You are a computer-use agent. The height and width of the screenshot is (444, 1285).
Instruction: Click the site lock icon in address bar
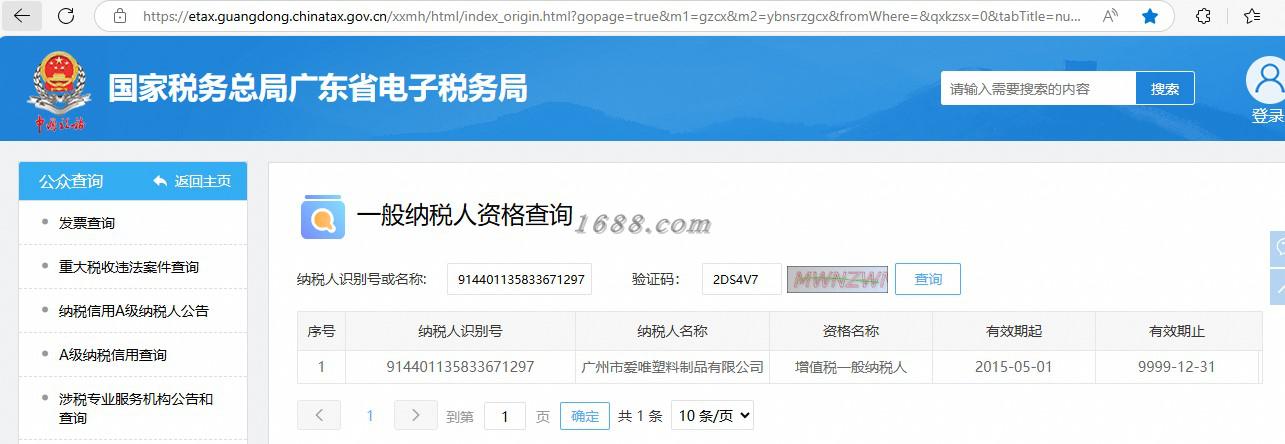click(x=120, y=16)
